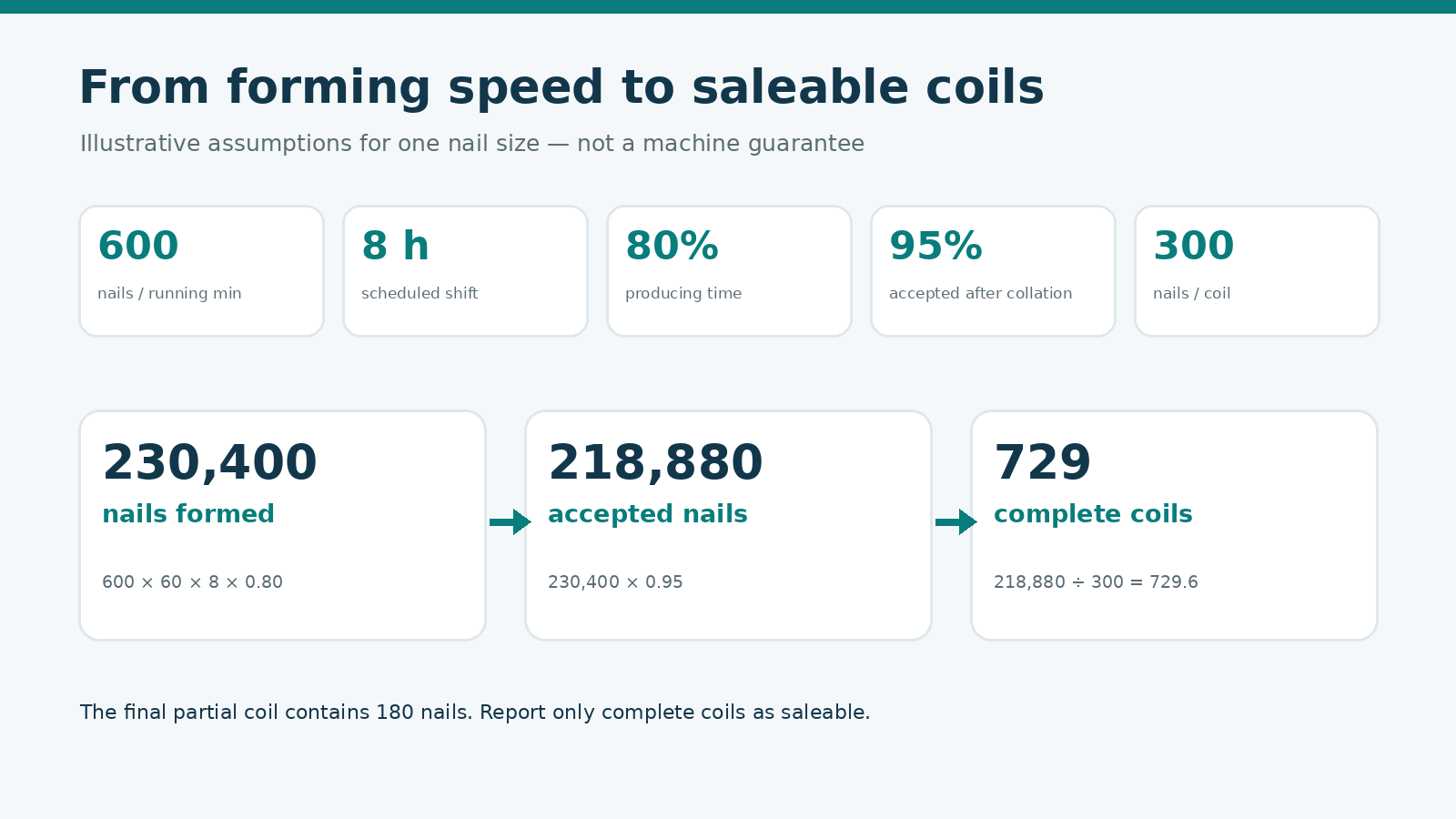Click the '729' headline number
1456x819 pixels.
[1042, 463]
